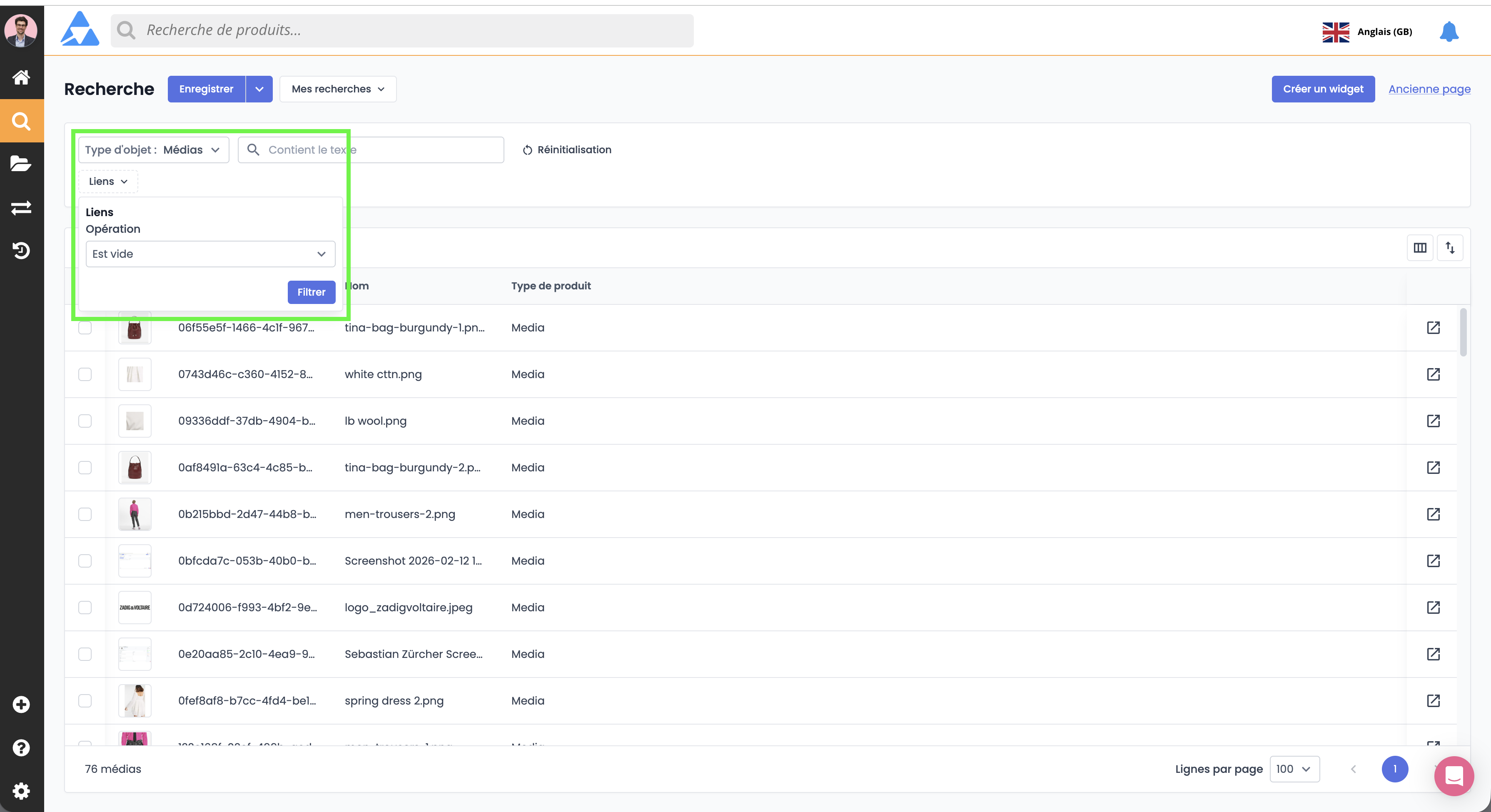Open the Mes recherches menu
The image size is (1491, 812).
tap(337, 89)
